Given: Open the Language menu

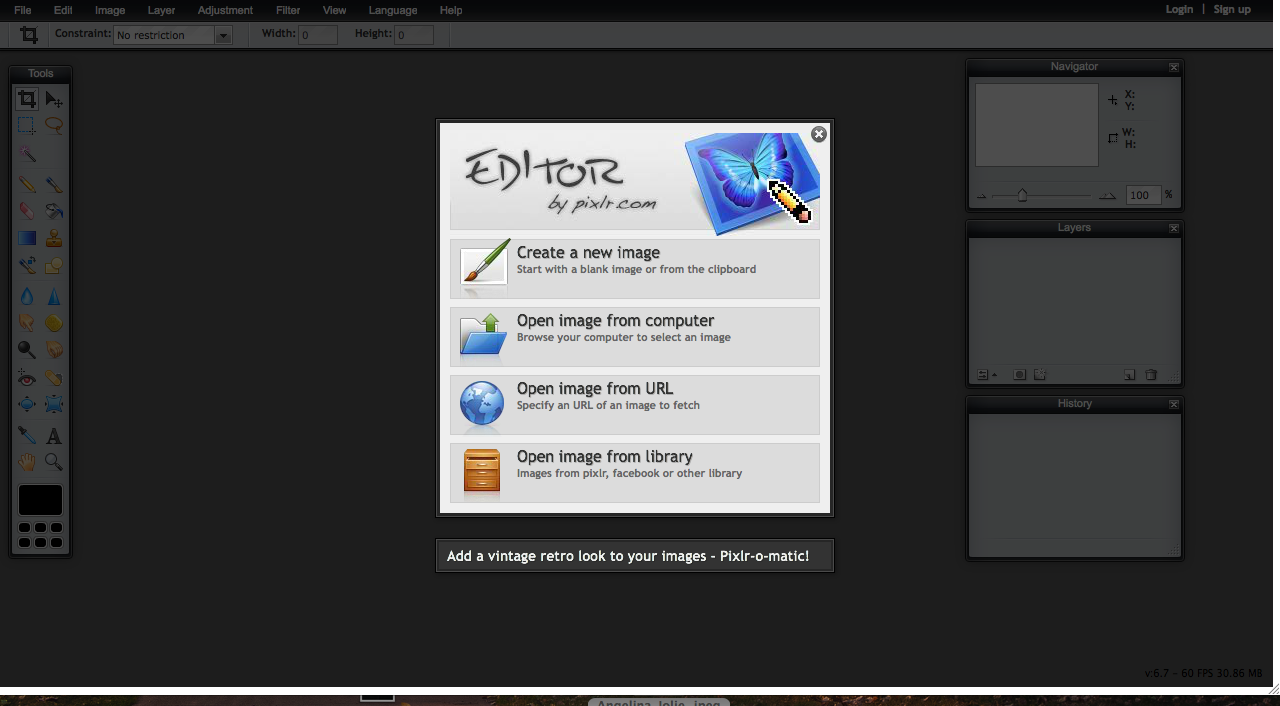Looking at the screenshot, I should click(x=393, y=10).
